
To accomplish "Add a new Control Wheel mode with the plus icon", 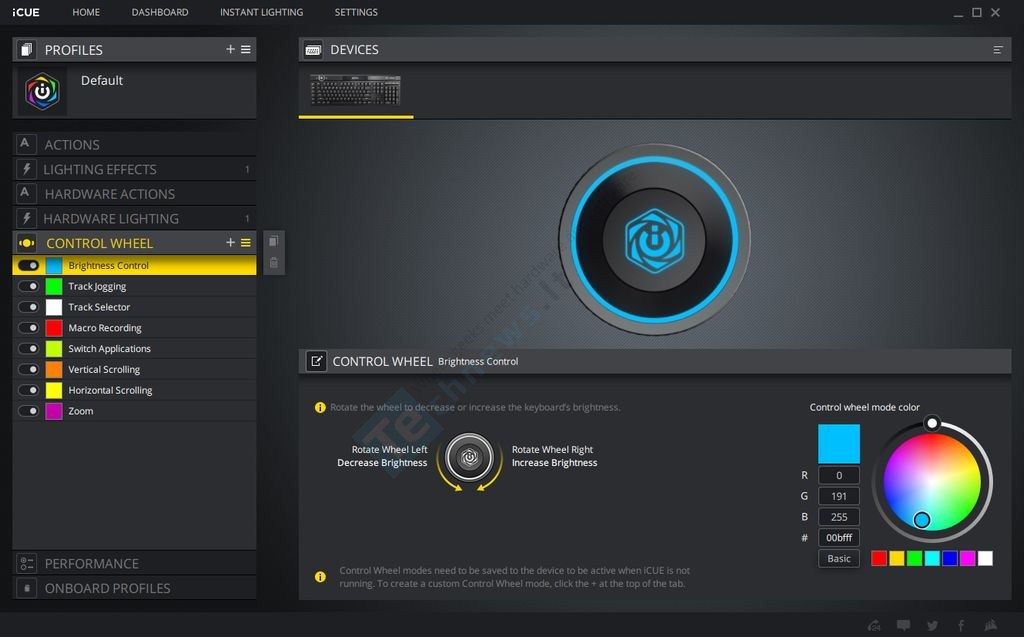I will pyautogui.click(x=230, y=242).
